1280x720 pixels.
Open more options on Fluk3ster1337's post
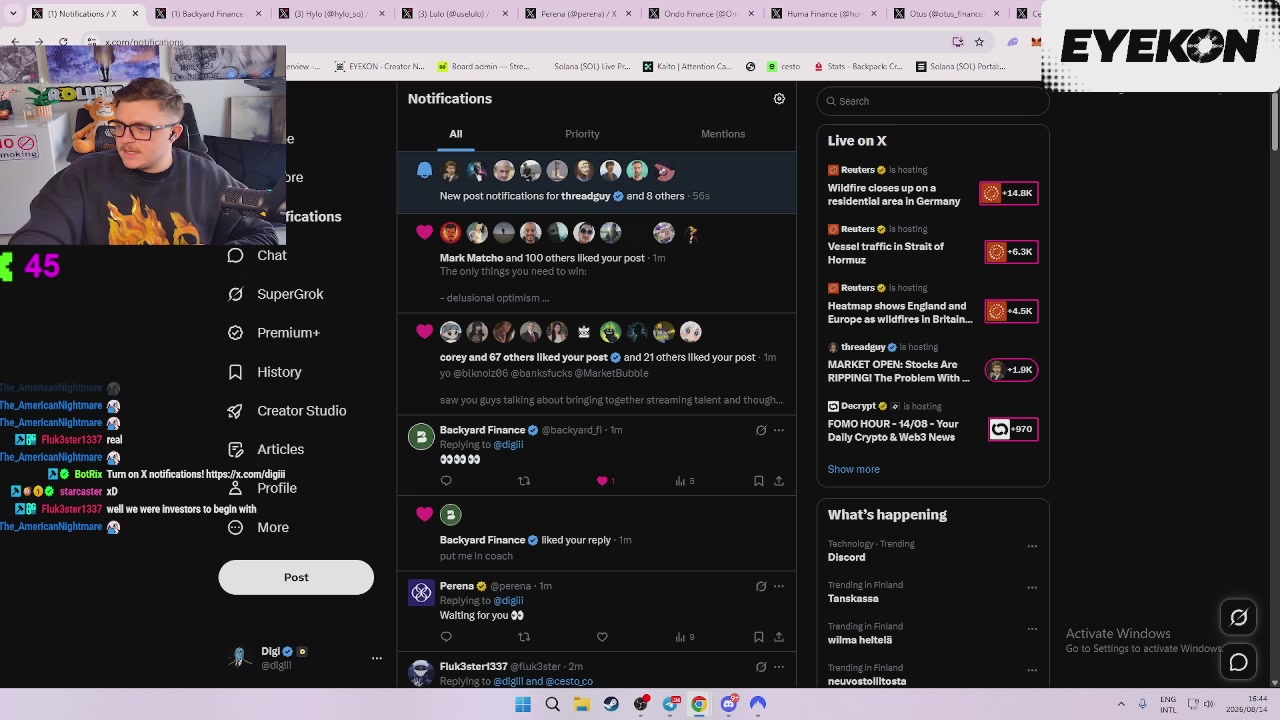(x=779, y=667)
